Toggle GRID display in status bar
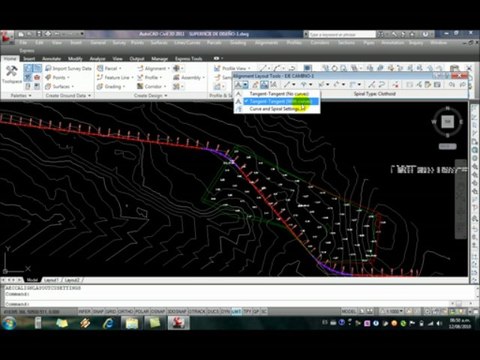 (110, 311)
